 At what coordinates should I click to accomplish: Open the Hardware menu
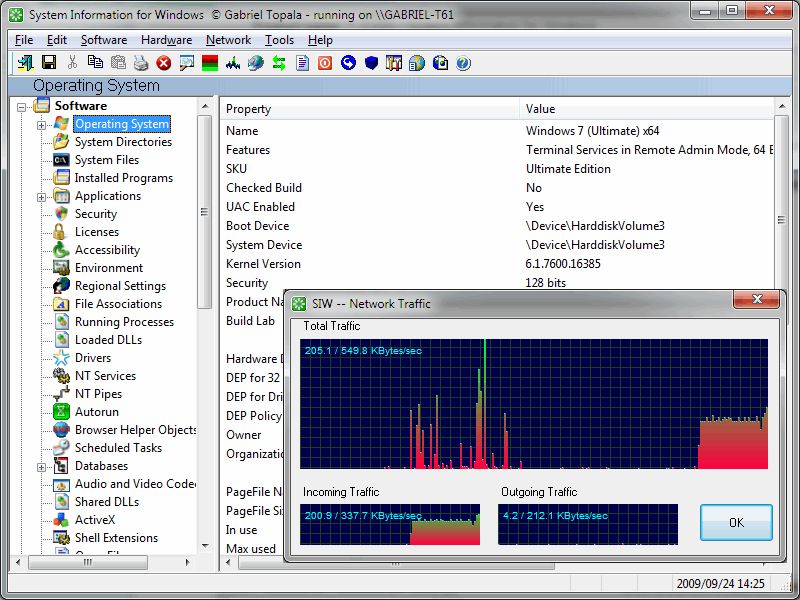click(166, 40)
